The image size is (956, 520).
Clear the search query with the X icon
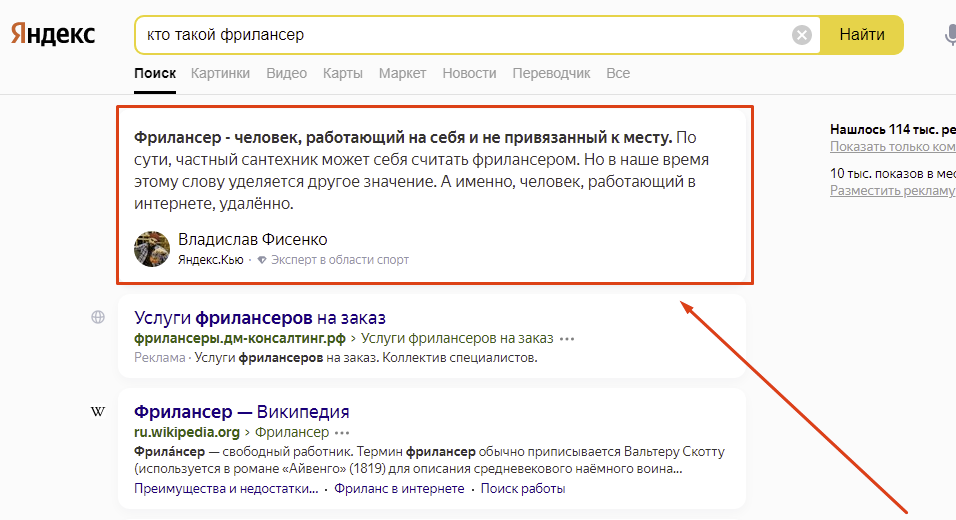802,35
